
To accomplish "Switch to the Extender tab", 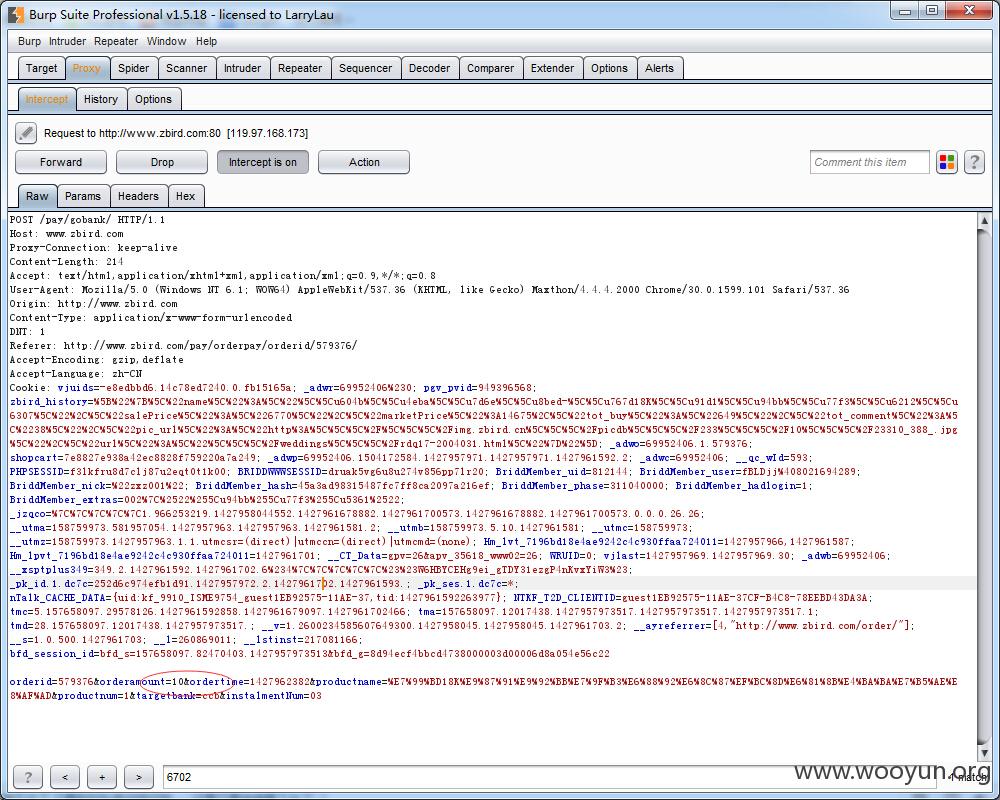I will click(x=552, y=68).
